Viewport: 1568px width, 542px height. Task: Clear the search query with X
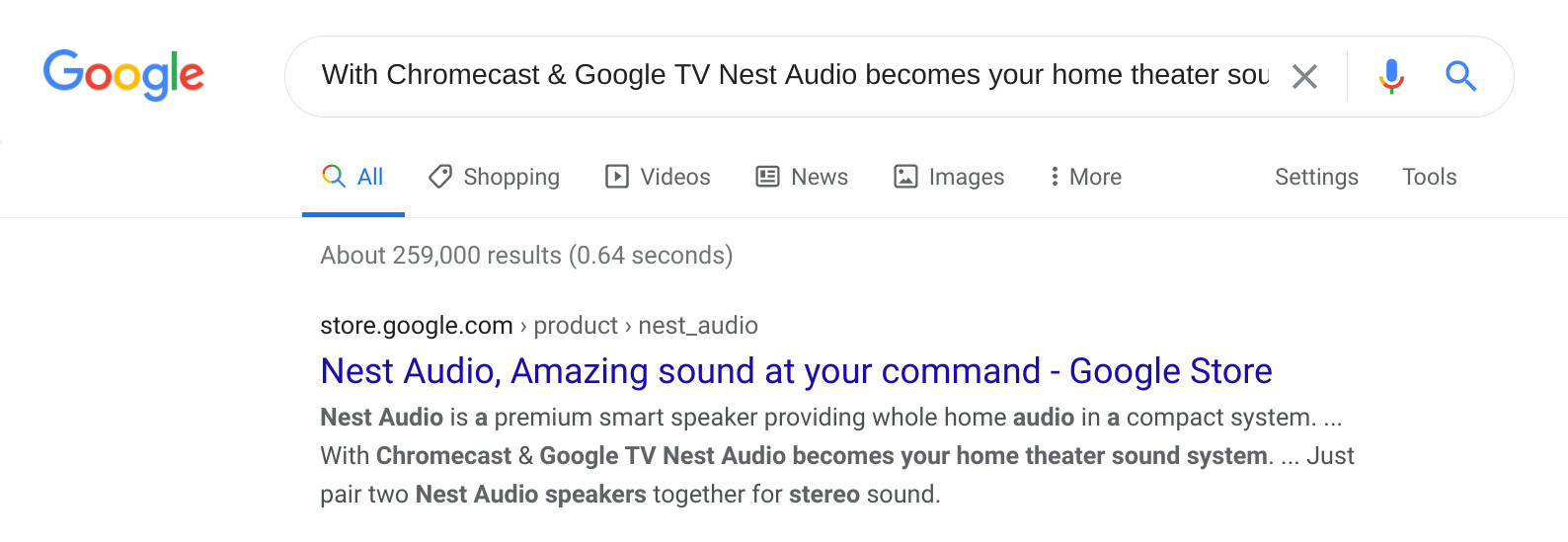pyautogui.click(x=1304, y=76)
